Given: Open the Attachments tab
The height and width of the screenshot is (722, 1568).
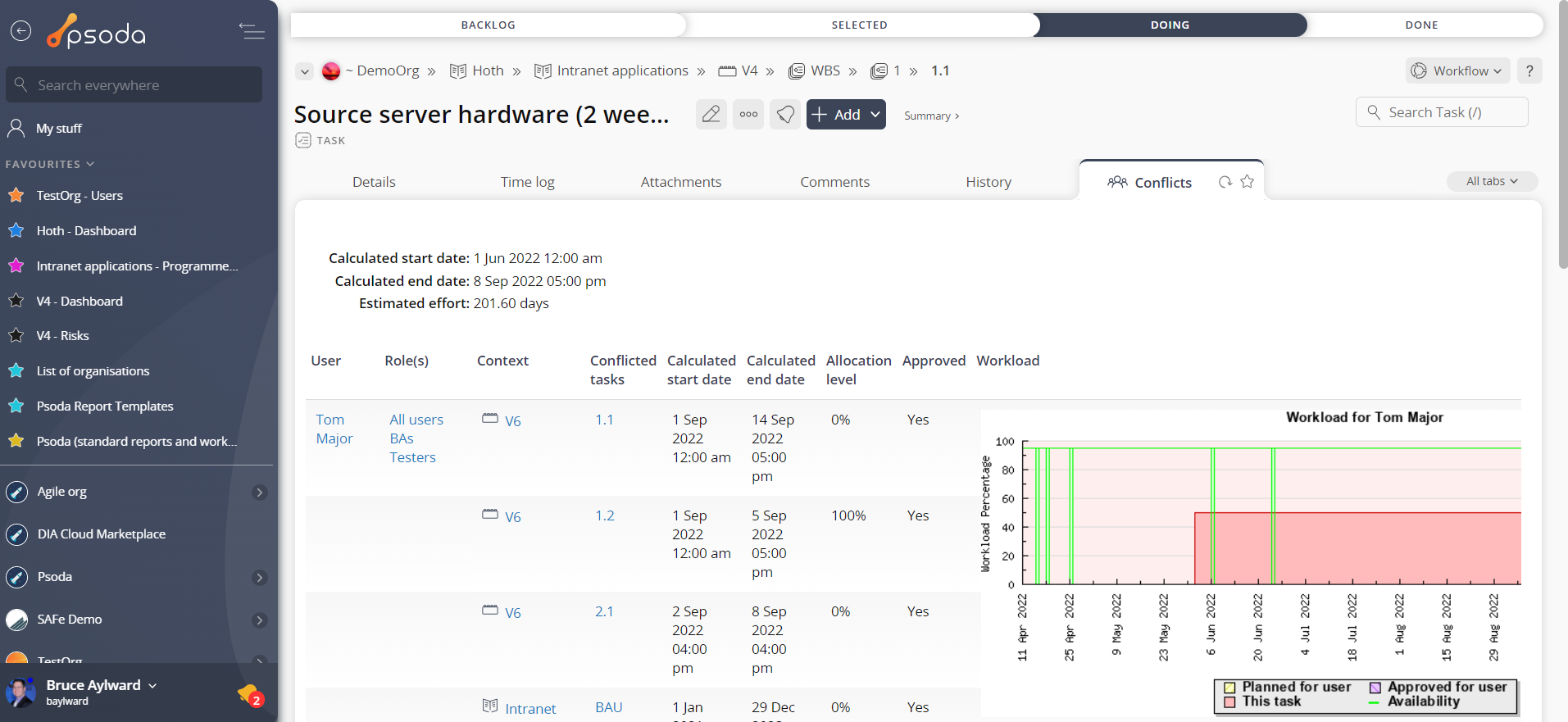Looking at the screenshot, I should coord(681,182).
